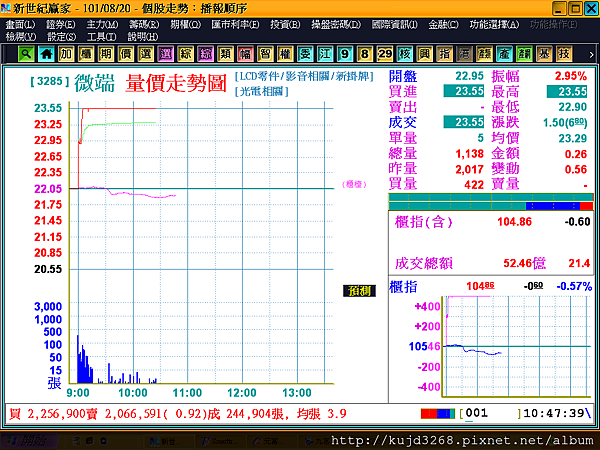Image resolution: width=600 pixels, height=450 pixels.
Task: Expand toolbar overflow arrow at right end
Action: click(591, 55)
